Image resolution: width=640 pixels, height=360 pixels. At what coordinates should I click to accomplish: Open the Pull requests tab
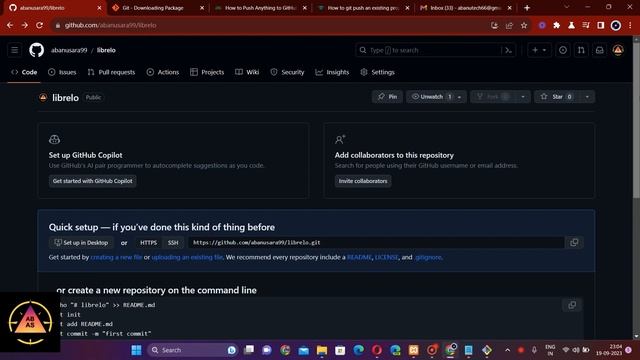click(x=111, y=72)
